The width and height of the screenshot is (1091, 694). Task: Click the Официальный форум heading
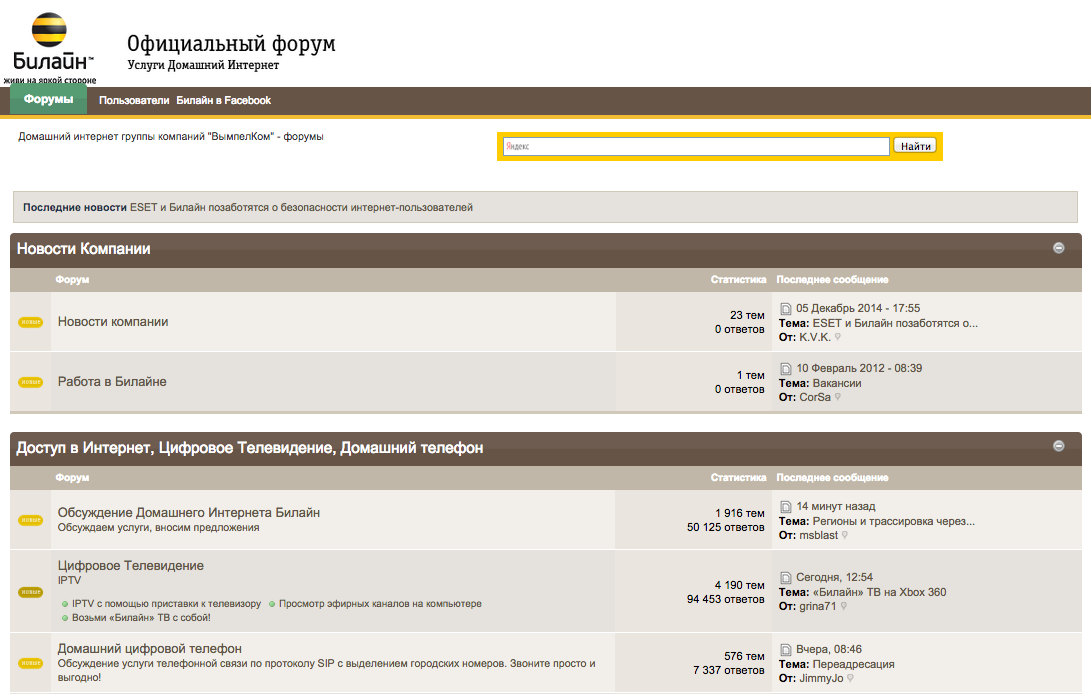point(231,43)
